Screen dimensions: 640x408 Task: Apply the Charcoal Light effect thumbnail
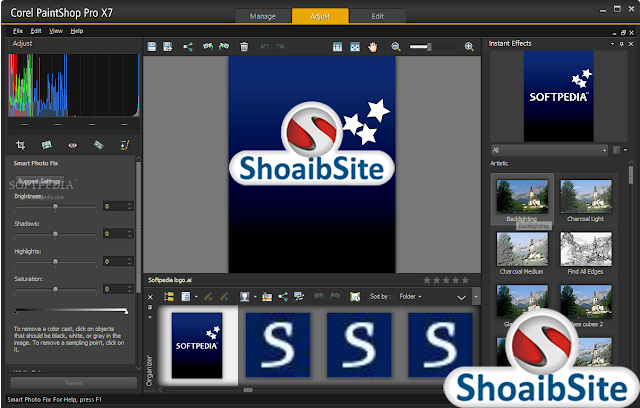pos(586,196)
